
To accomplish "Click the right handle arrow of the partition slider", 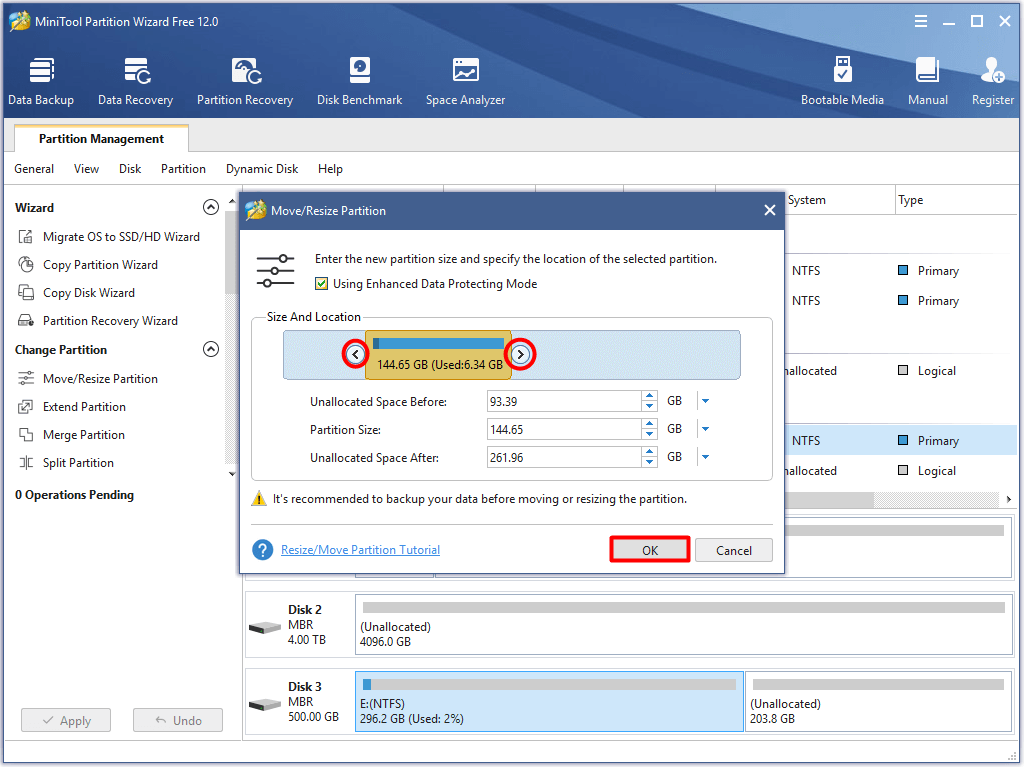I will coord(520,355).
